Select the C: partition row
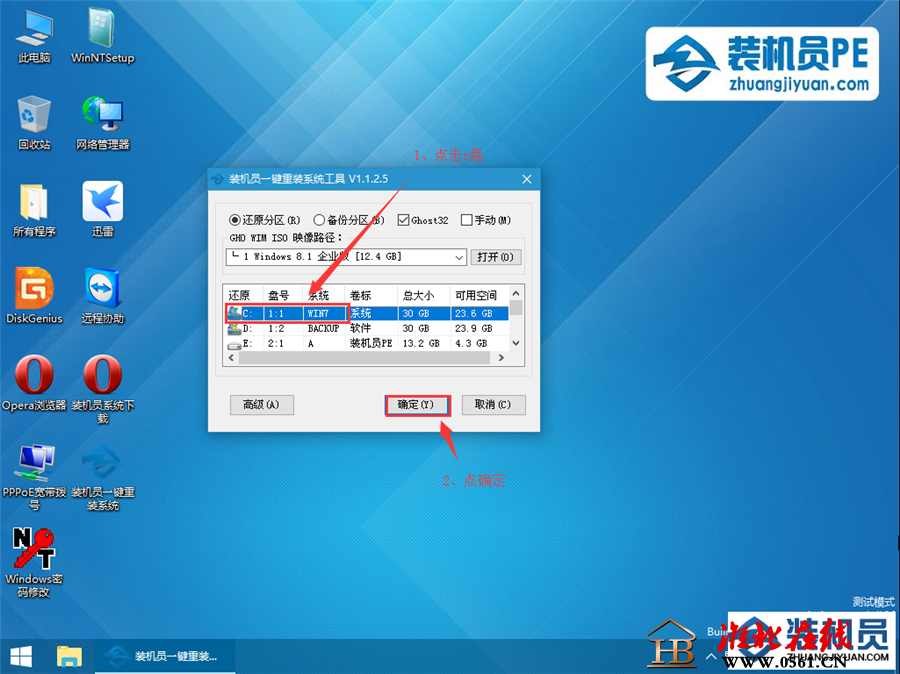 (367, 313)
